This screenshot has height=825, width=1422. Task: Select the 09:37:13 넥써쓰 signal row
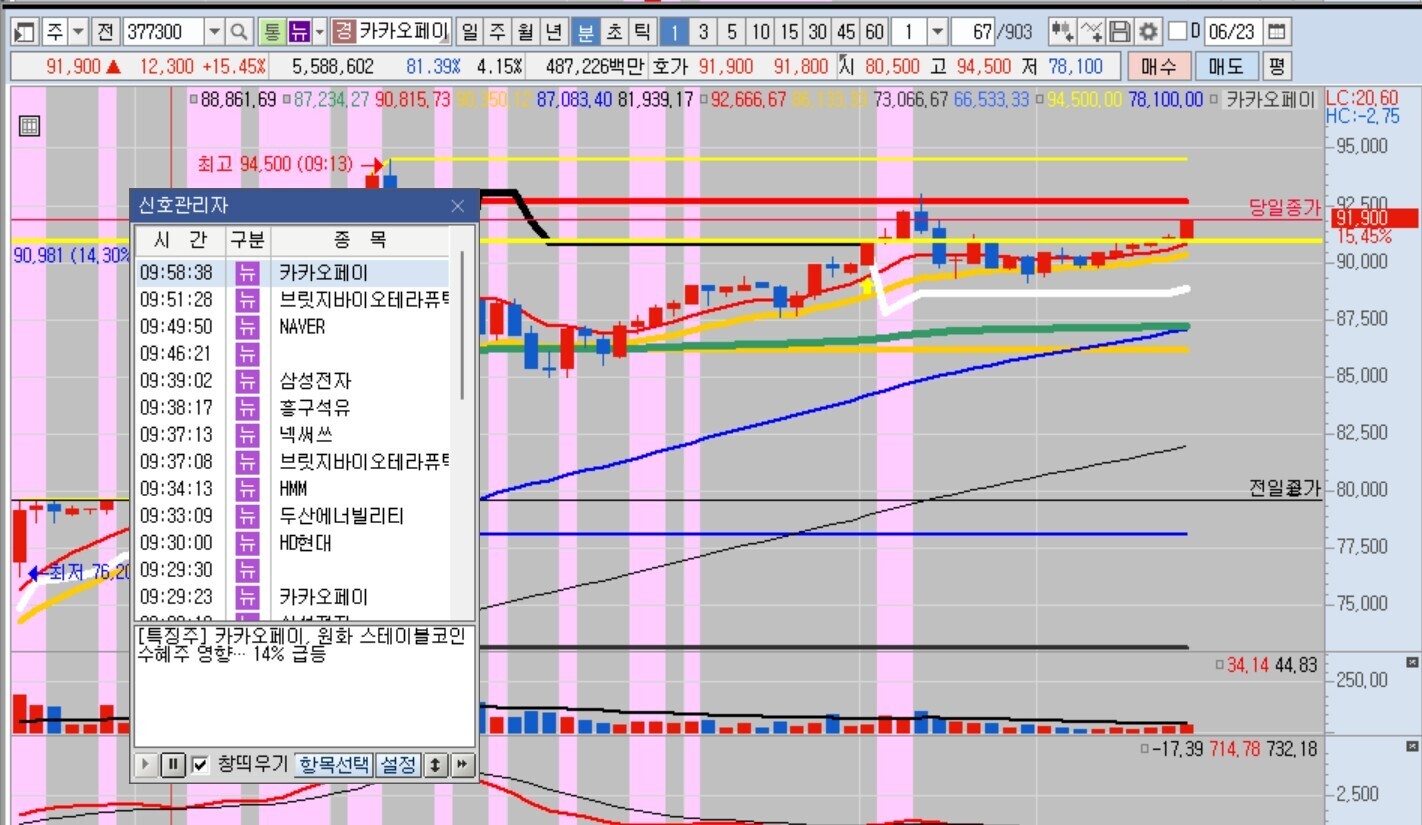coord(294,434)
